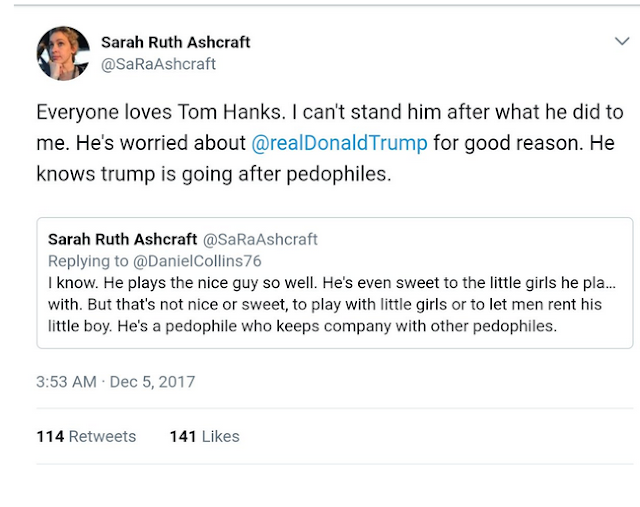The width and height of the screenshot is (640, 507).
Task: Expand the tweet options chevron
Action: (x=621, y=42)
